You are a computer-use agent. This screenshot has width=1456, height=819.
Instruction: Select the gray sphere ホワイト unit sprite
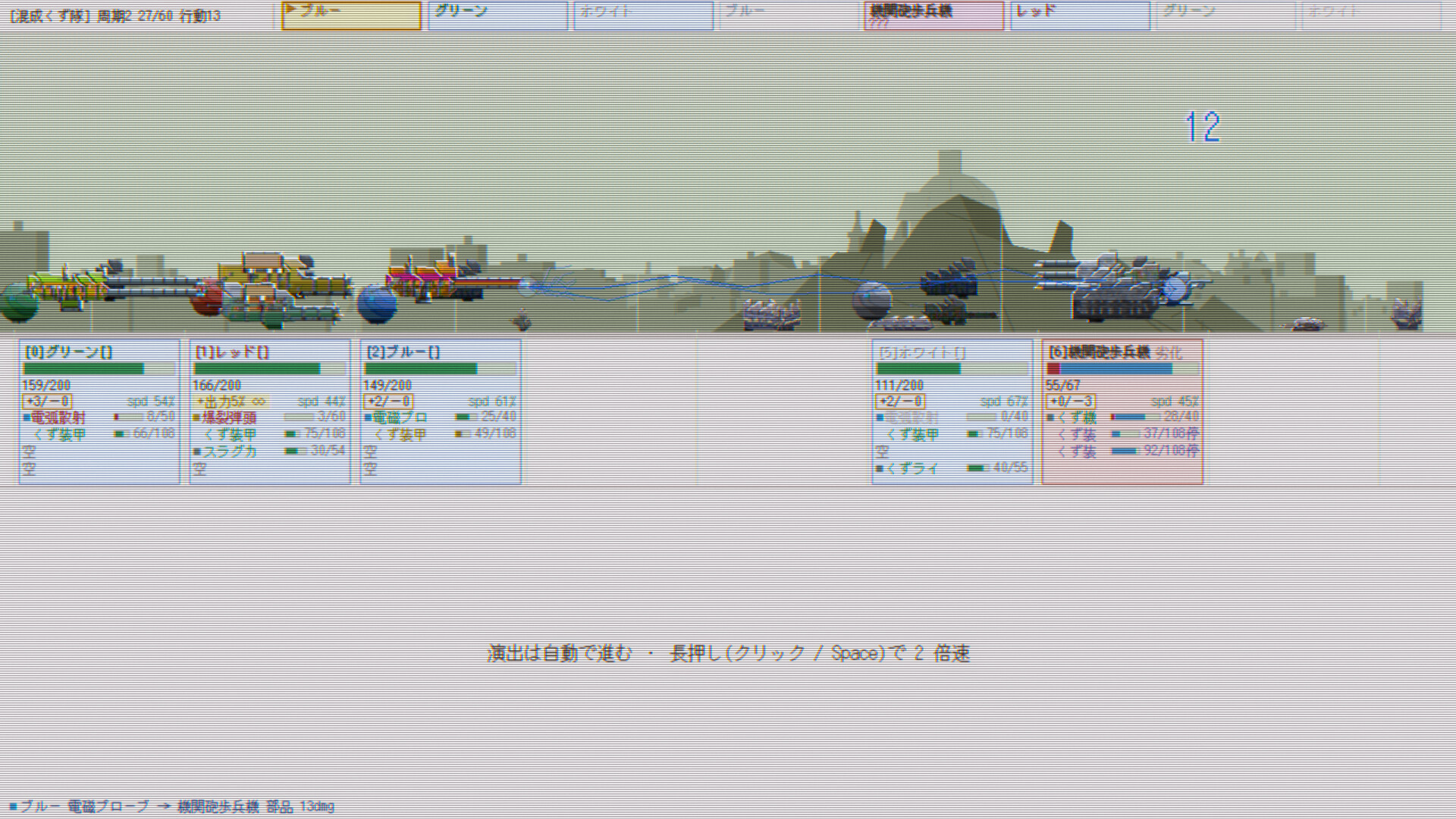[872, 300]
